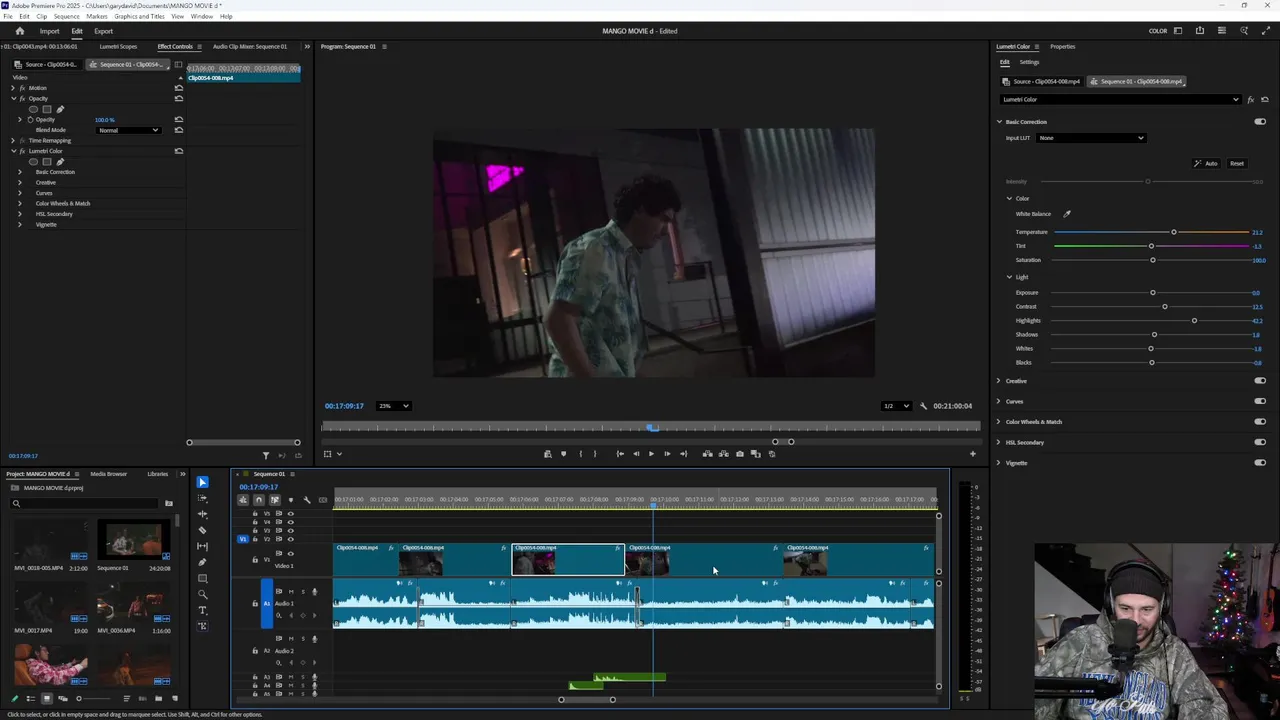Viewport: 1280px width, 720px height.
Task: Solo the Audio 2 track
Action: coord(303,639)
